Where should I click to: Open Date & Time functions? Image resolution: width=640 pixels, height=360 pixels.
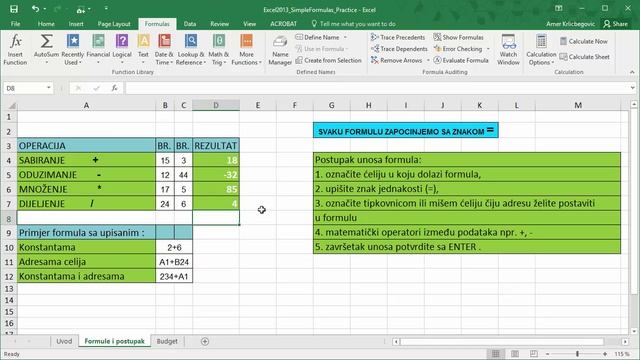pos(164,49)
